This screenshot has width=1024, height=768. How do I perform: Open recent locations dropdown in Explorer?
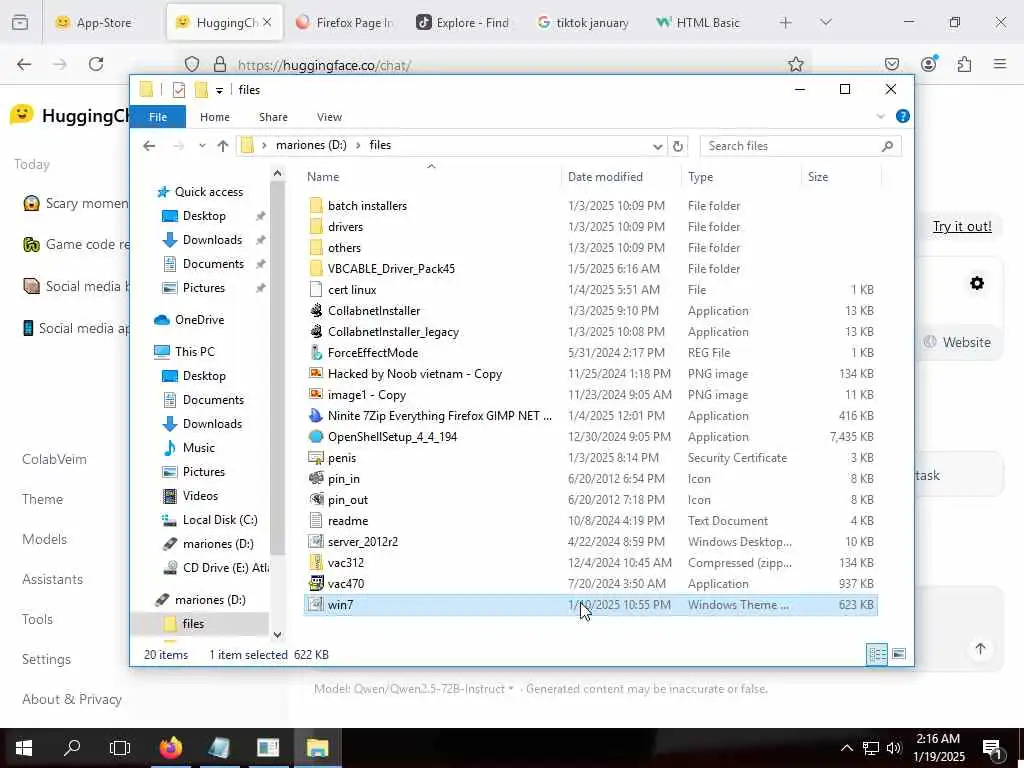(x=202, y=146)
